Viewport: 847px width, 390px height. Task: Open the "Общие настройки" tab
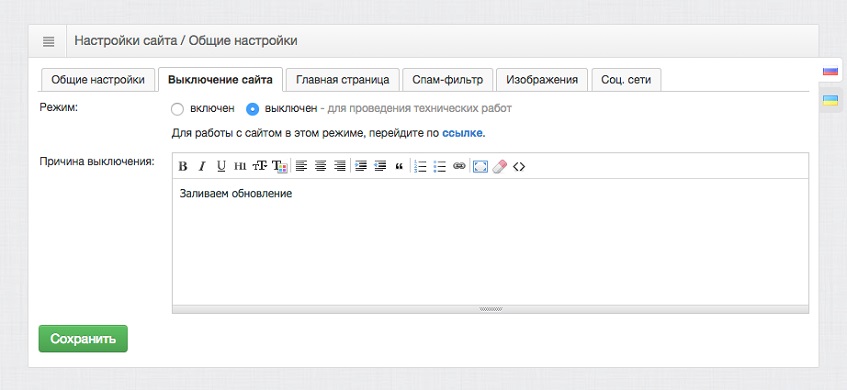98,80
